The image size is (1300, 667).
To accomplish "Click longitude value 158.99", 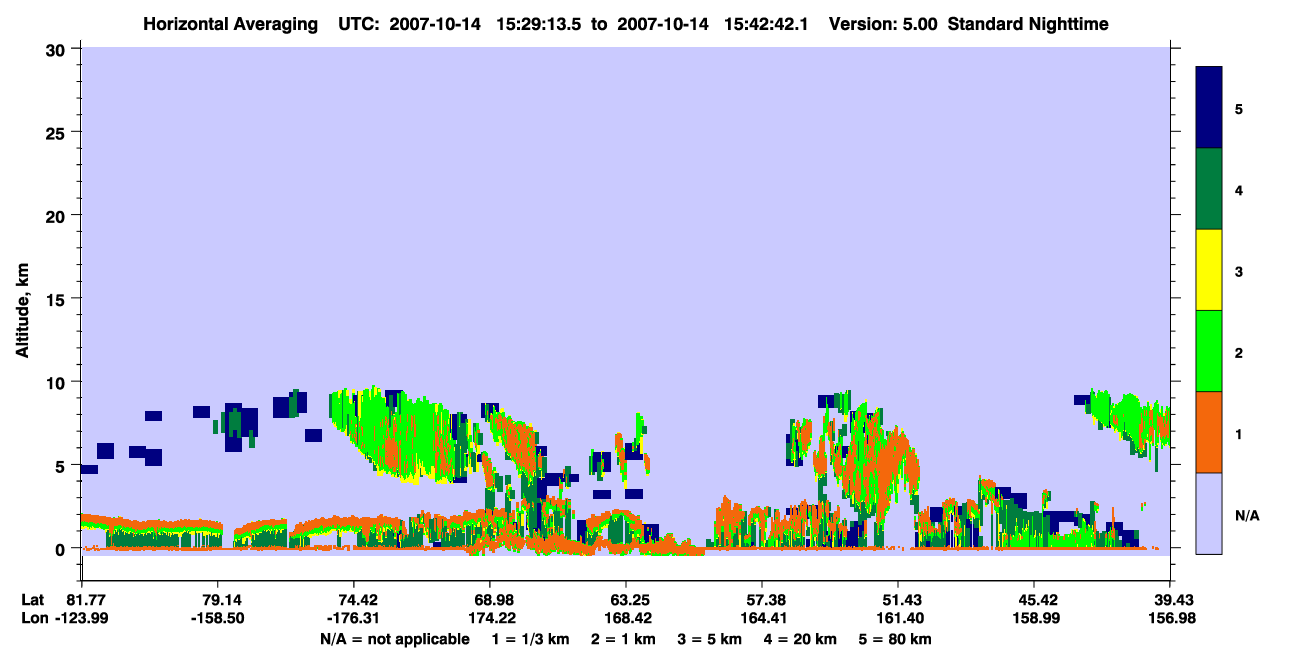I will [1034, 618].
